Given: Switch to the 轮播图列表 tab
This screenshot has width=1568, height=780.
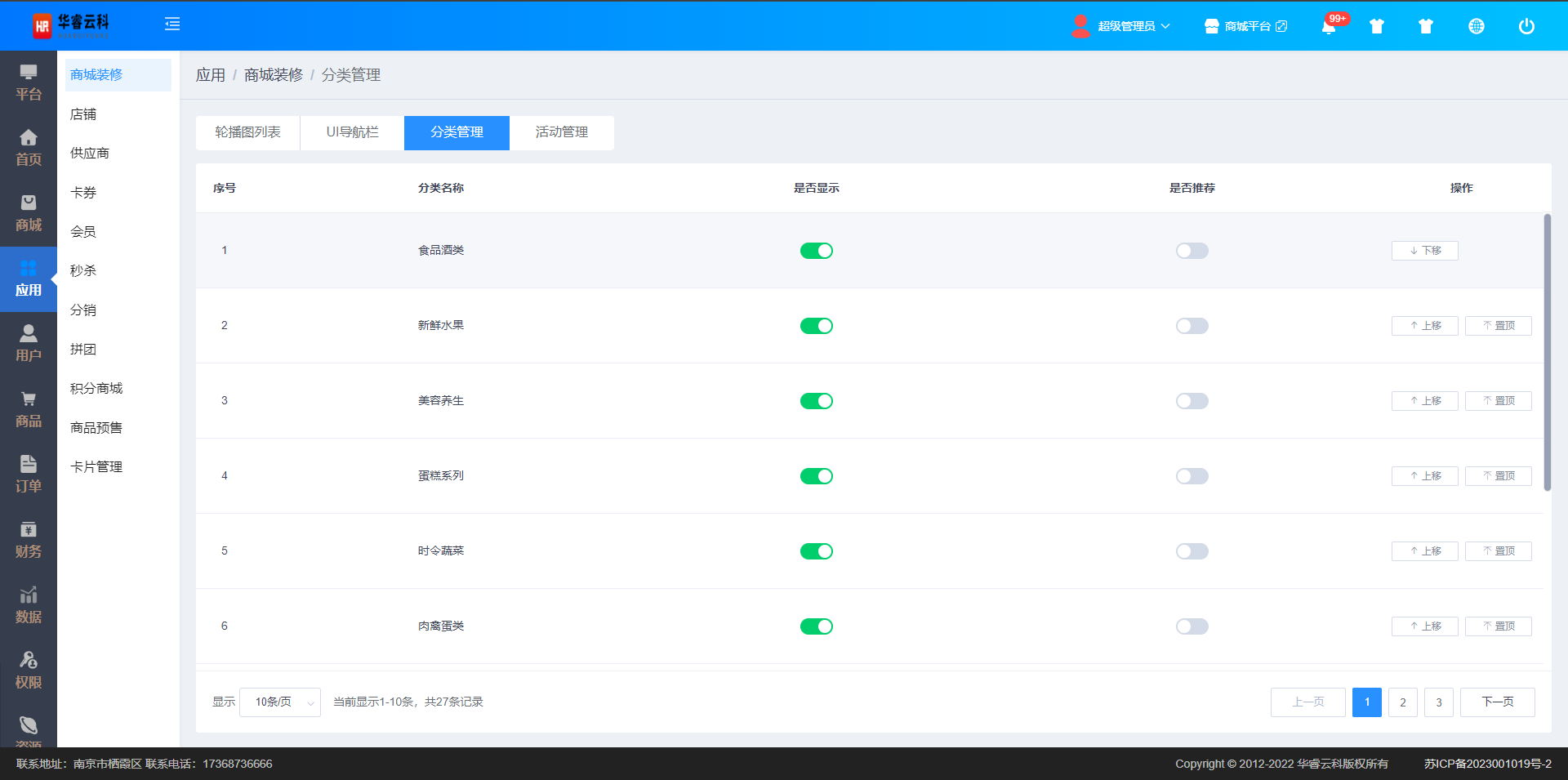Looking at the screenshot, I should [x=247, y=132].
